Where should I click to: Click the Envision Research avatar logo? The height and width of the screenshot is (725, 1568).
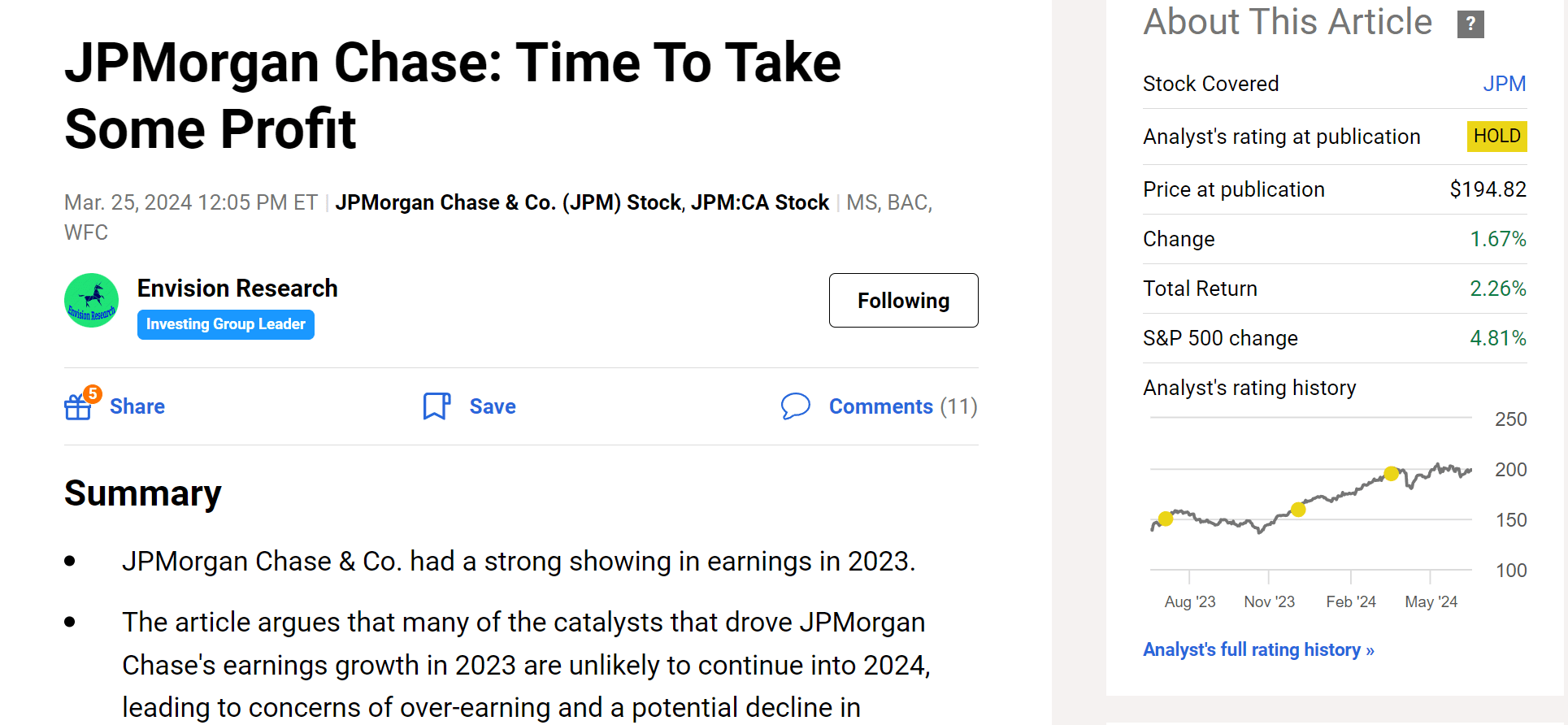[92, 301]
